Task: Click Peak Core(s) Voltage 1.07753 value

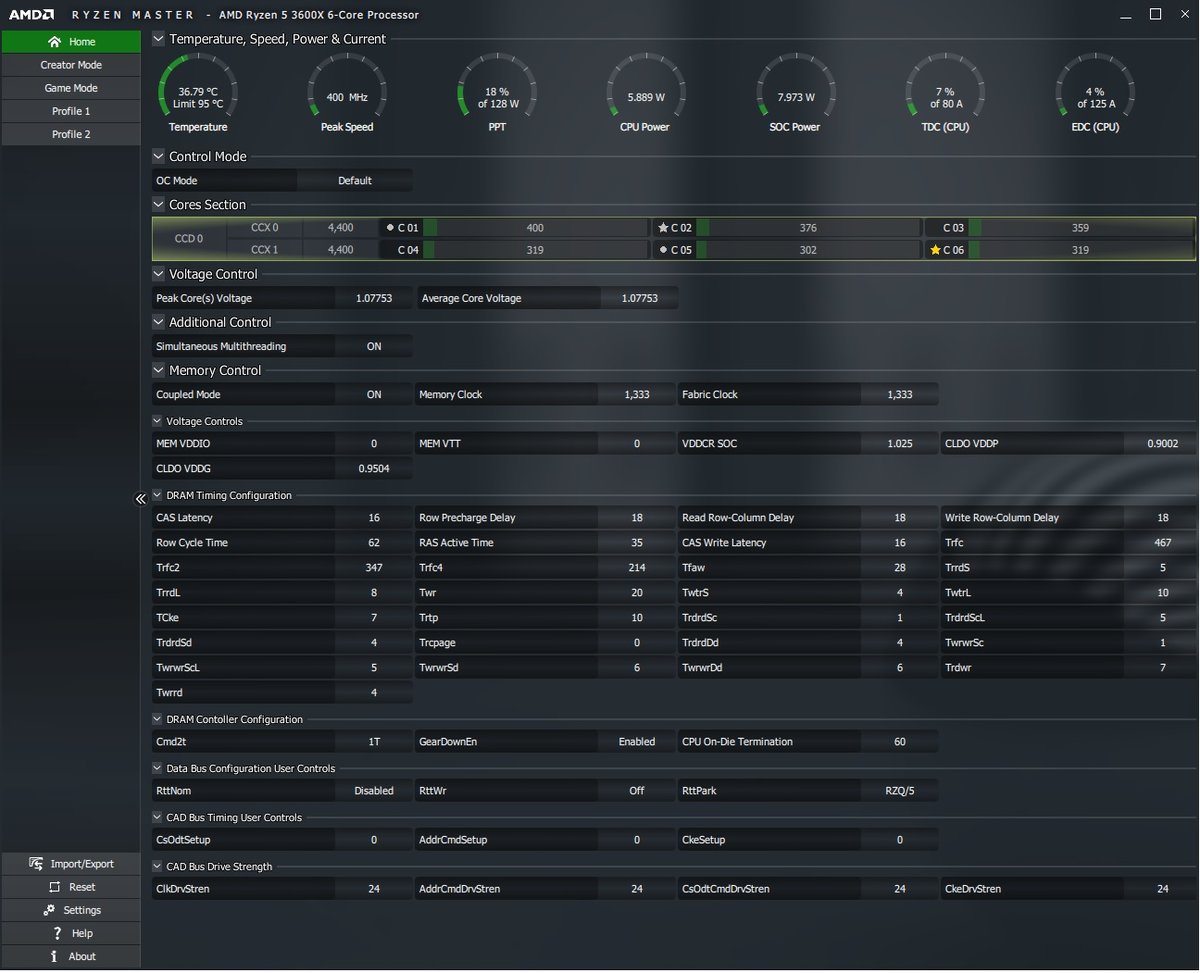Action: 374,298
